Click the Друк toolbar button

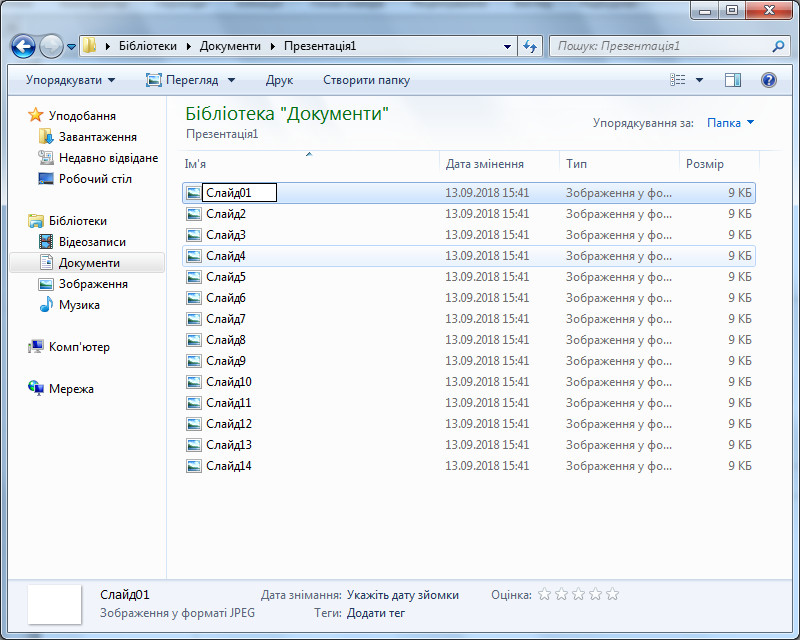[279, 80]
